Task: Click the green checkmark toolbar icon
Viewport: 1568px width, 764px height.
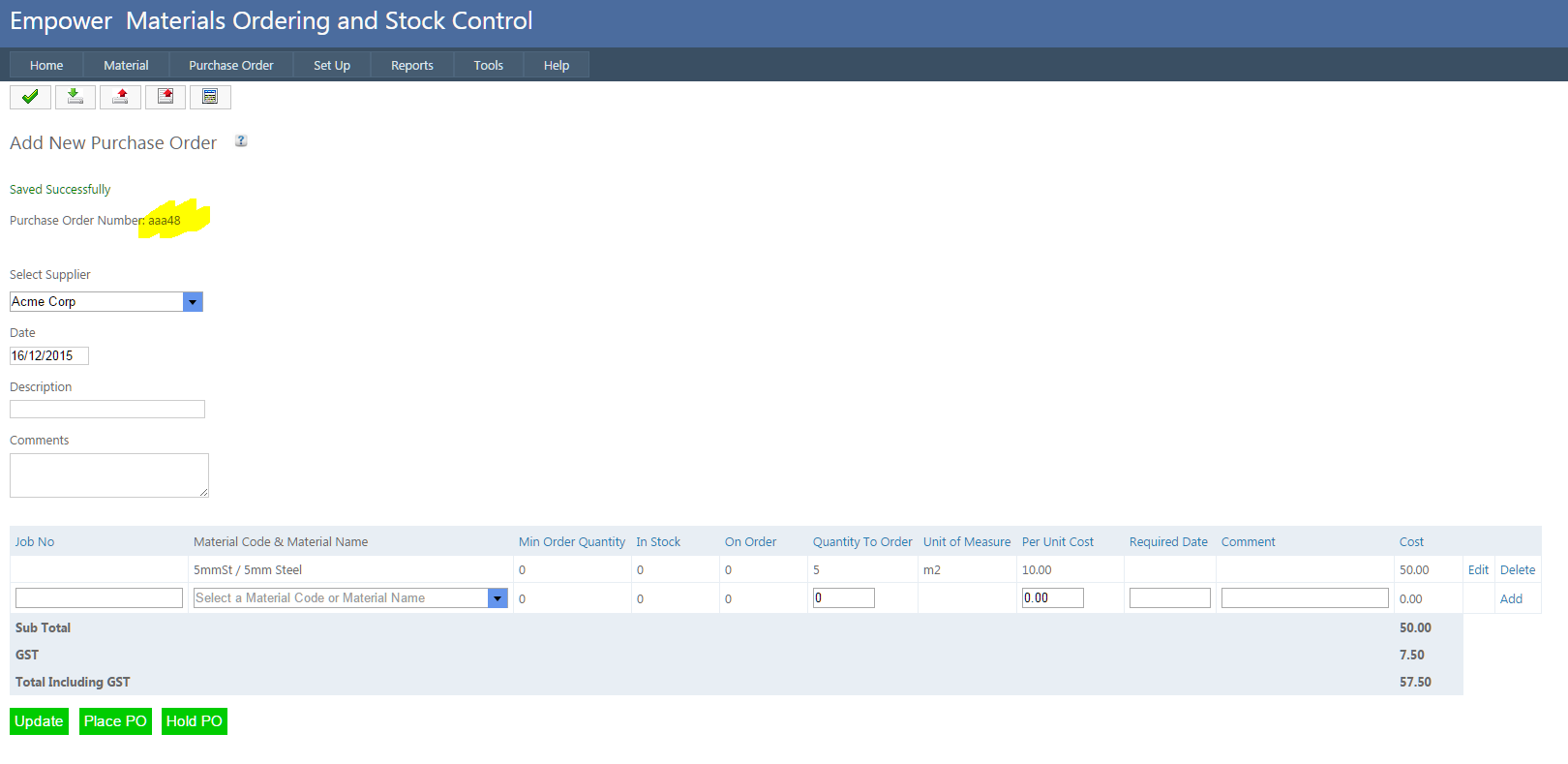Action: [30, 97]
